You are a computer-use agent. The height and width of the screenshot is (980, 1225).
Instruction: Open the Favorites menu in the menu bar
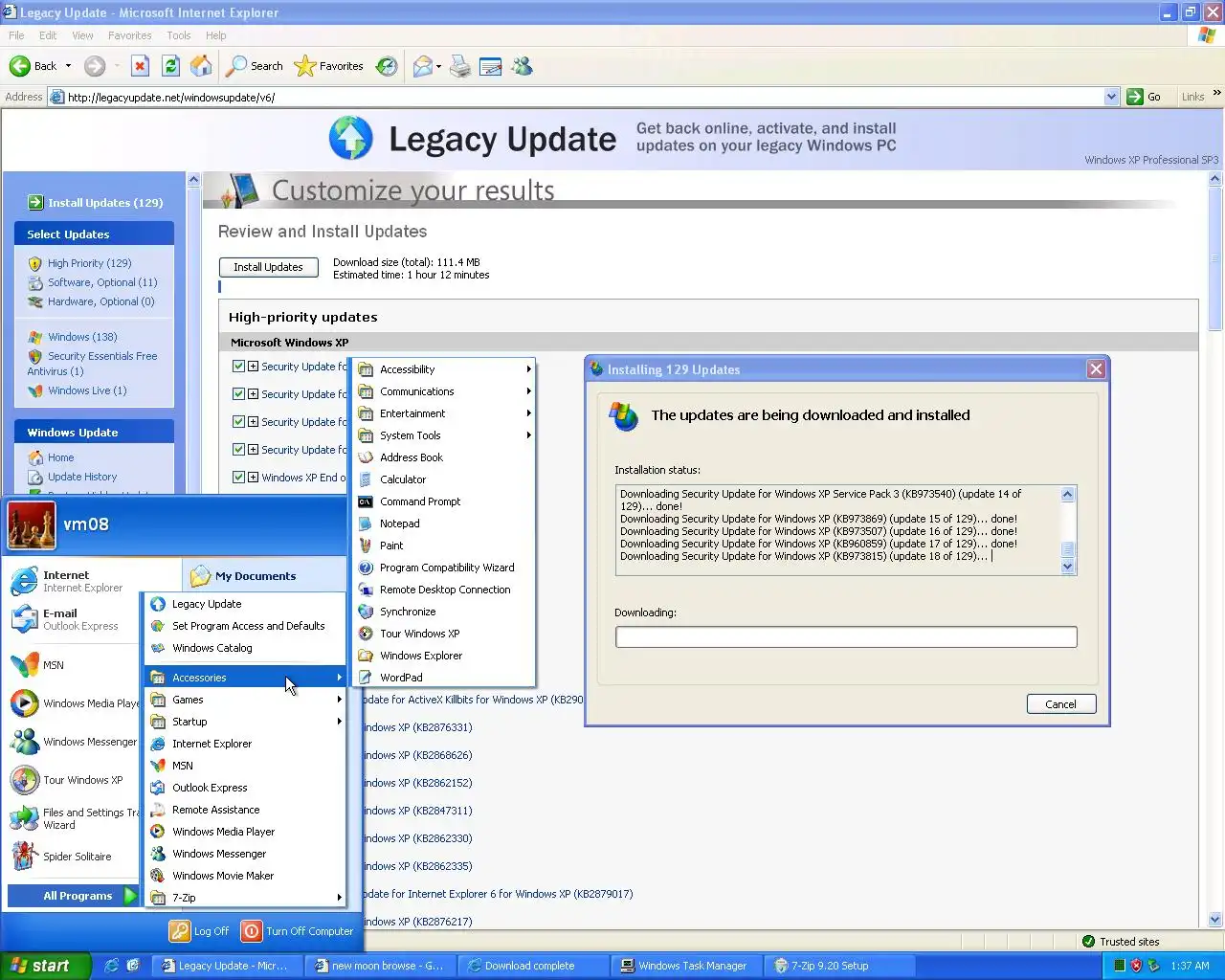[130, 35]
